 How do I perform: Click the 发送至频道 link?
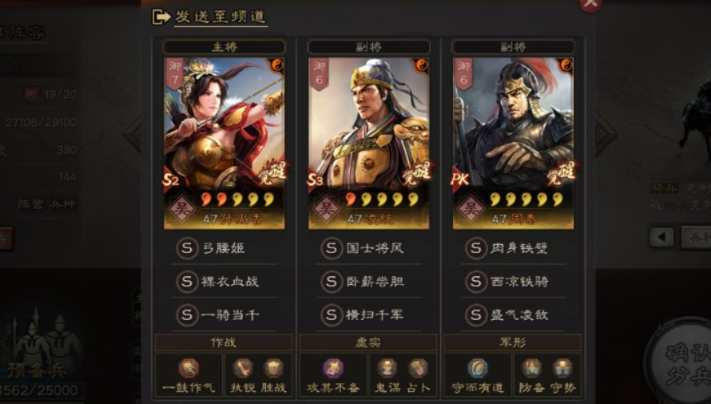tap(221, 17)
